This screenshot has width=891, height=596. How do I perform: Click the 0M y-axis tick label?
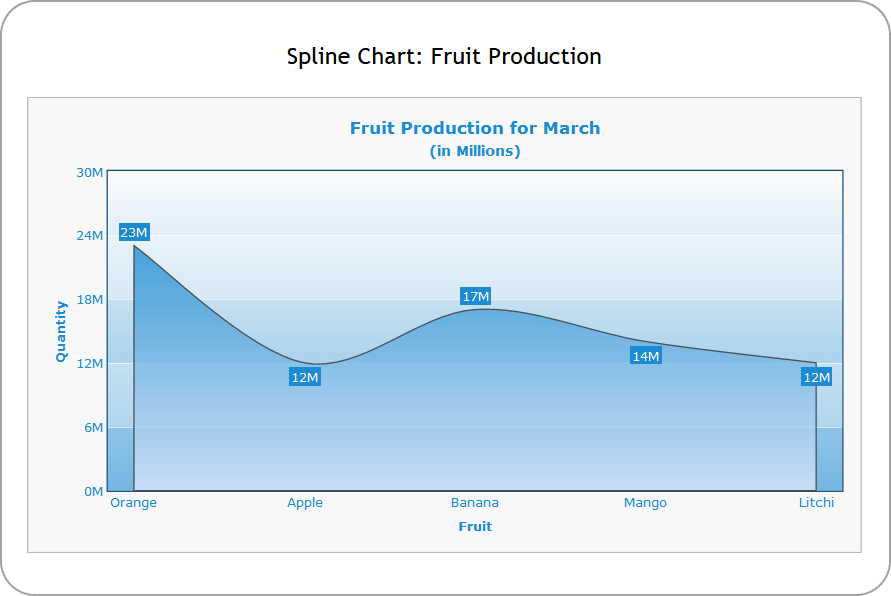[x=93, y=491]
